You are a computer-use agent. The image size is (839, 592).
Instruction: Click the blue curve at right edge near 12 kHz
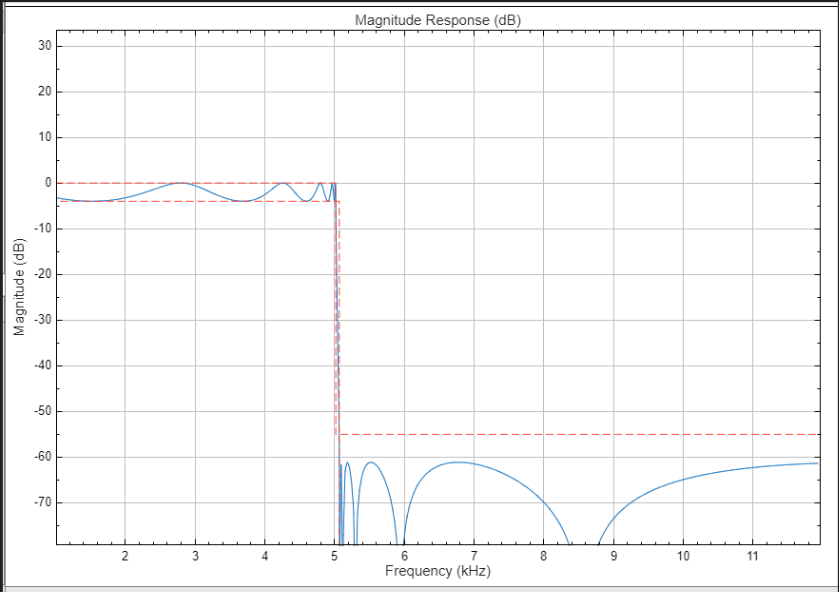tap(816, 463)
